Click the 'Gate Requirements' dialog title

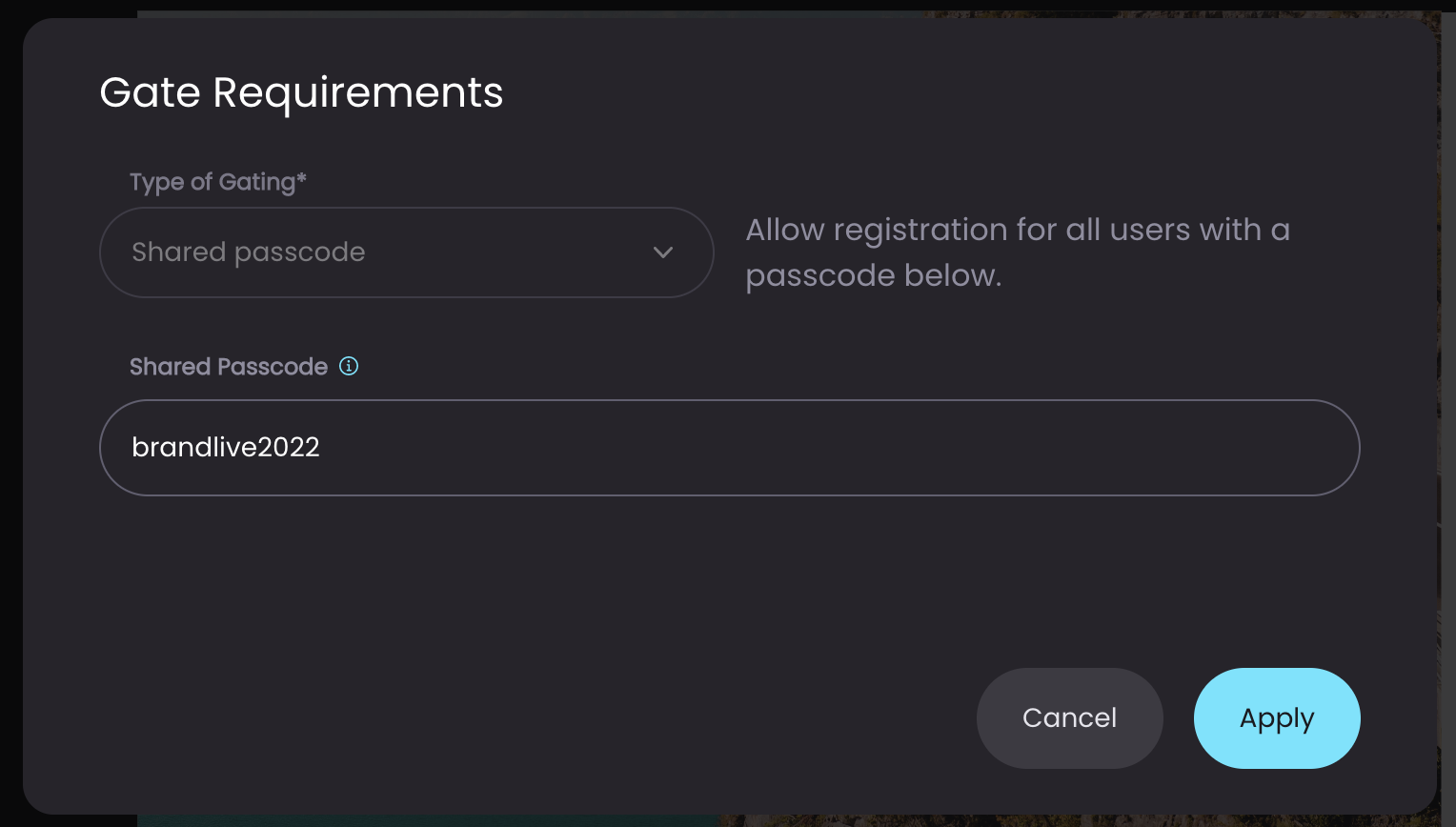301,92
